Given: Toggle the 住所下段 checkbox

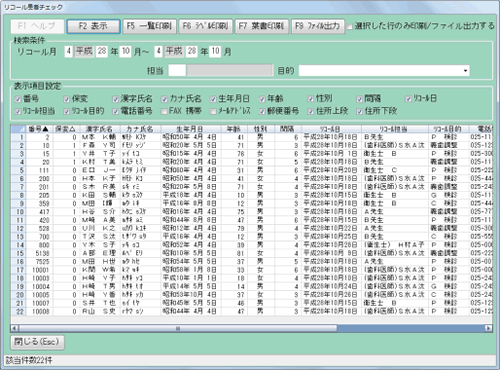Looking at the screenshot, I should coord(359,111).
